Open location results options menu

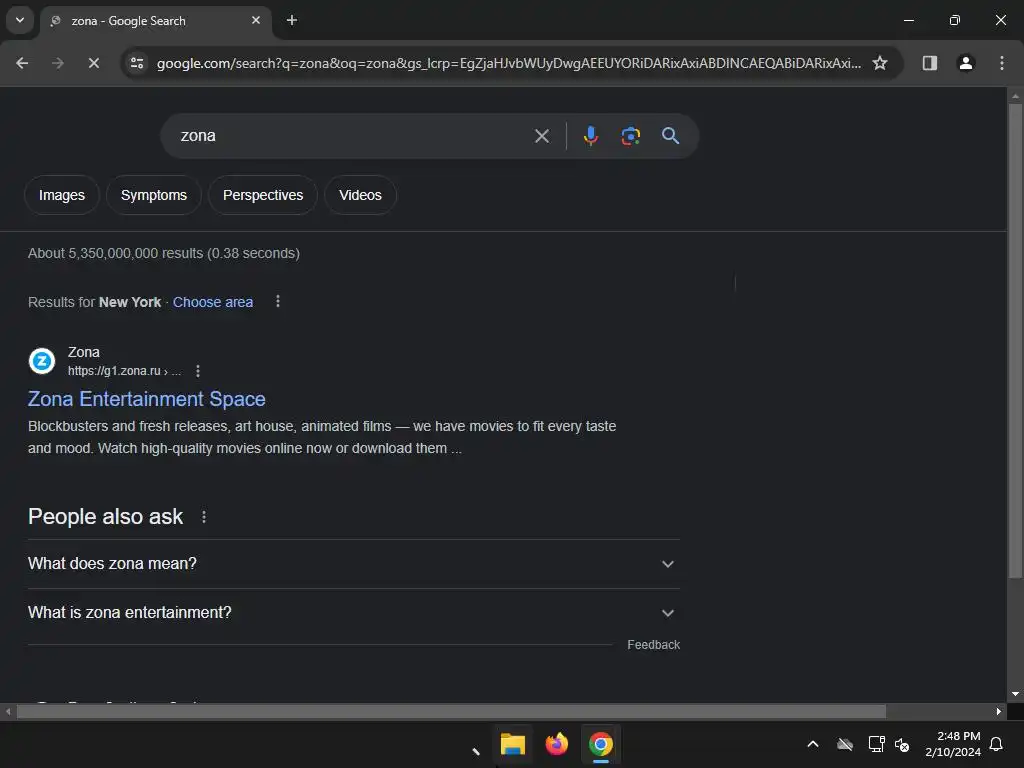pos(278,301)
